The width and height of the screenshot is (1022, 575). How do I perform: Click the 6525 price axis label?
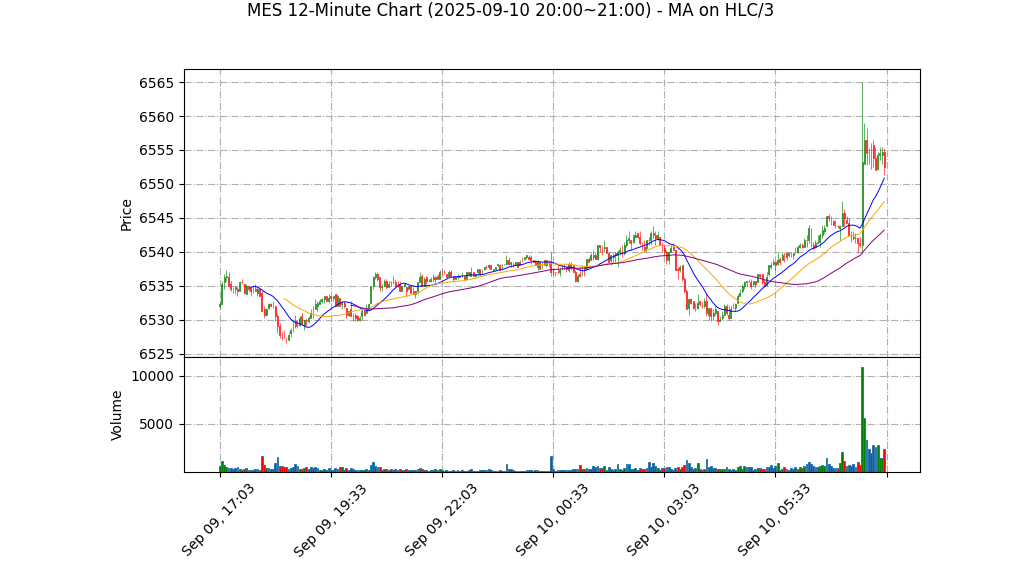tap(156, 354)
